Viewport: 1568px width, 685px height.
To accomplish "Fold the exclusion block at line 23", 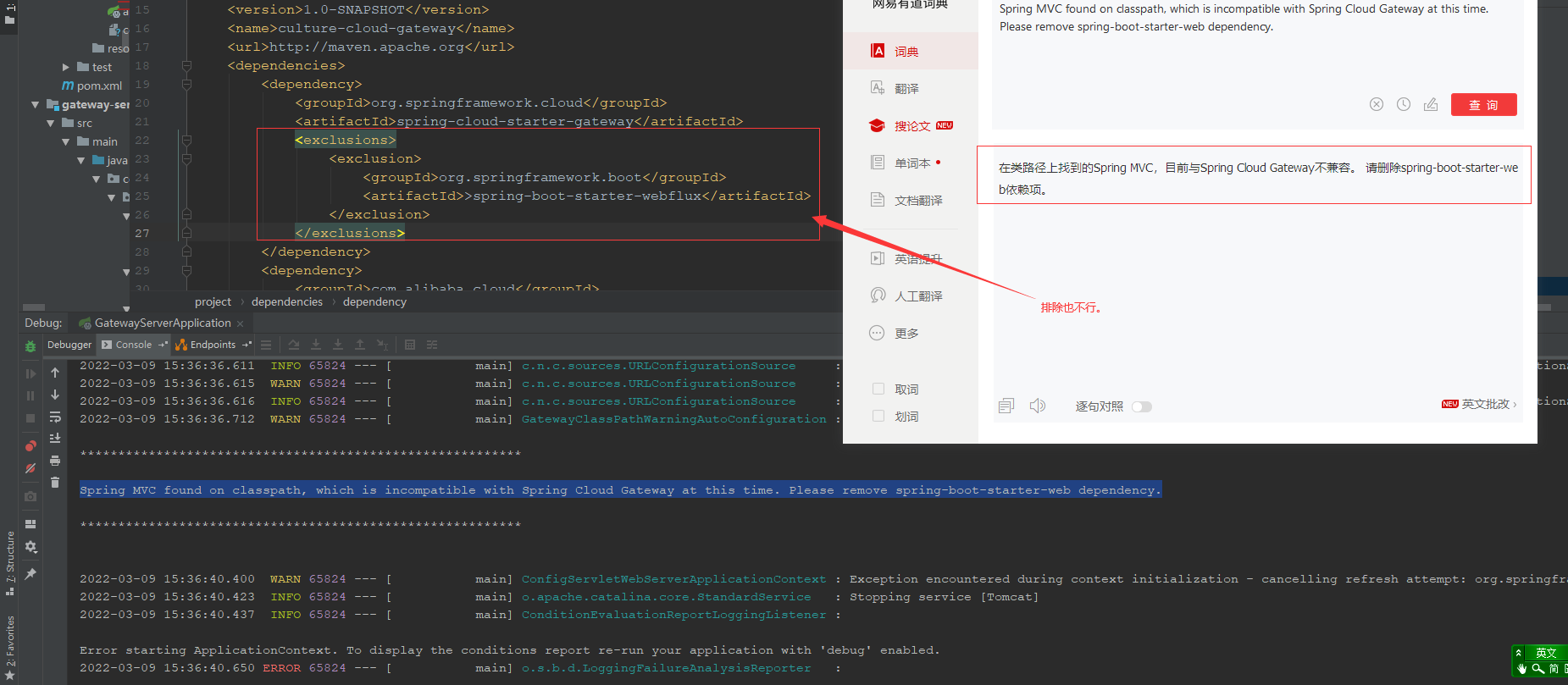I will [x=186, y=158].
